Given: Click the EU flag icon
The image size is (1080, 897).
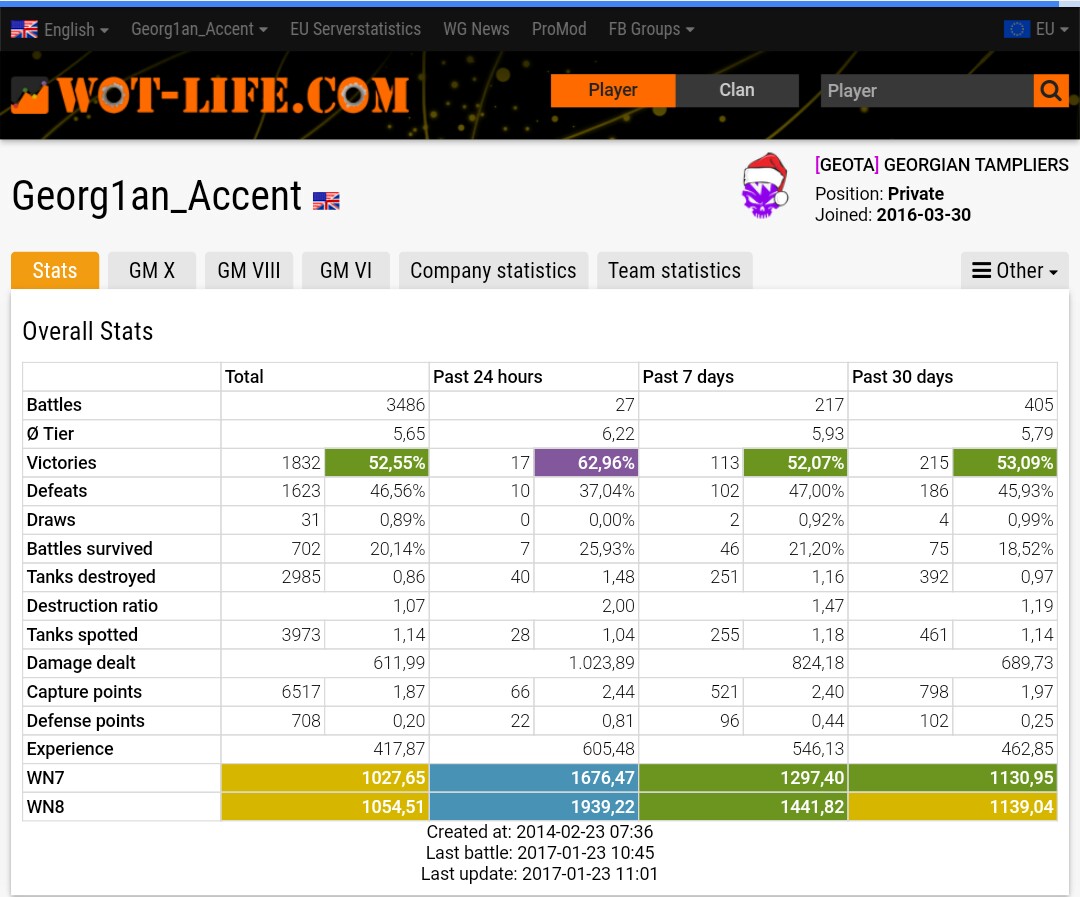Looking at the screenshot, I should coord(1017,29).
